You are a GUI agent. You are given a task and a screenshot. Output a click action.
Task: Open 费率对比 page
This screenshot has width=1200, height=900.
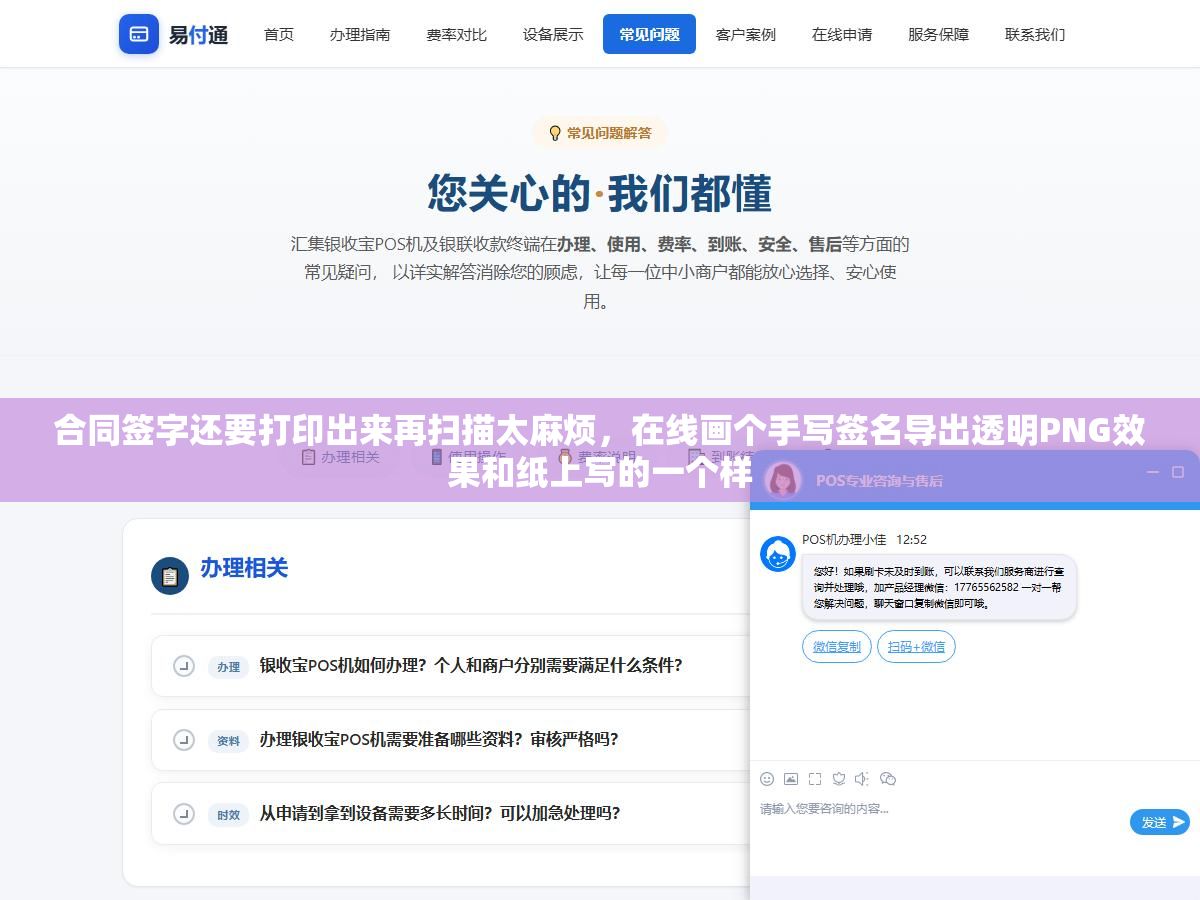coord(456,34)
